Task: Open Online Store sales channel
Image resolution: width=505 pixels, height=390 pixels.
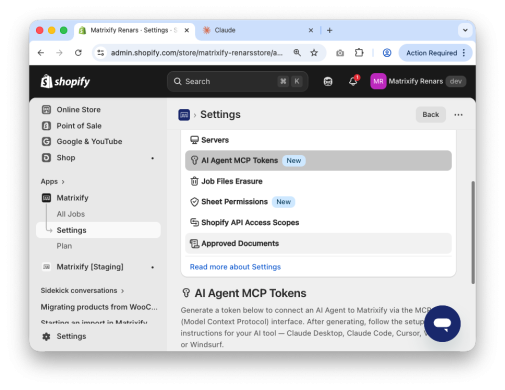Action: tap(98, 110)
